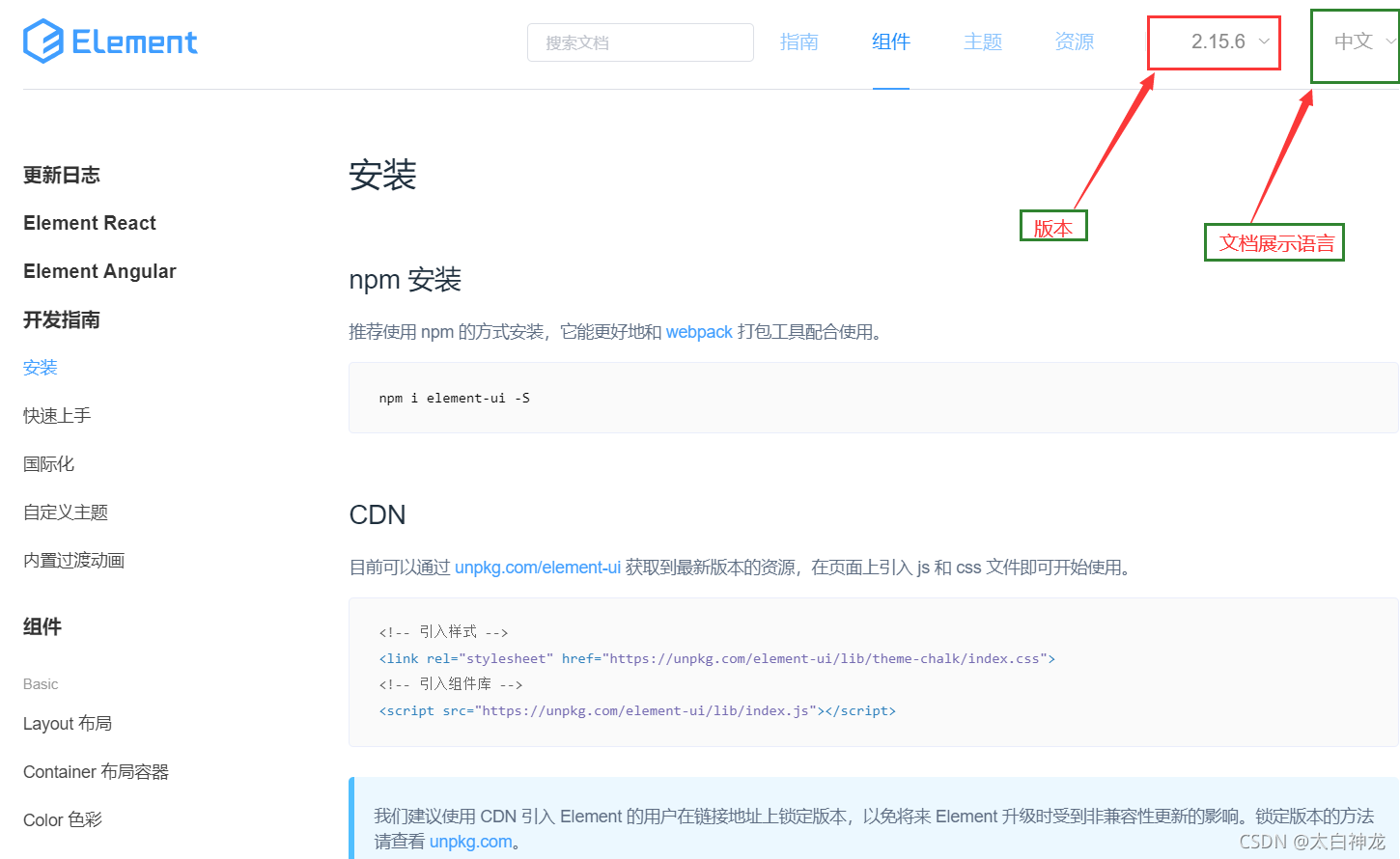Open 更新日志 in the sidebar
The image size is (1400, 859).
[62, 175]
